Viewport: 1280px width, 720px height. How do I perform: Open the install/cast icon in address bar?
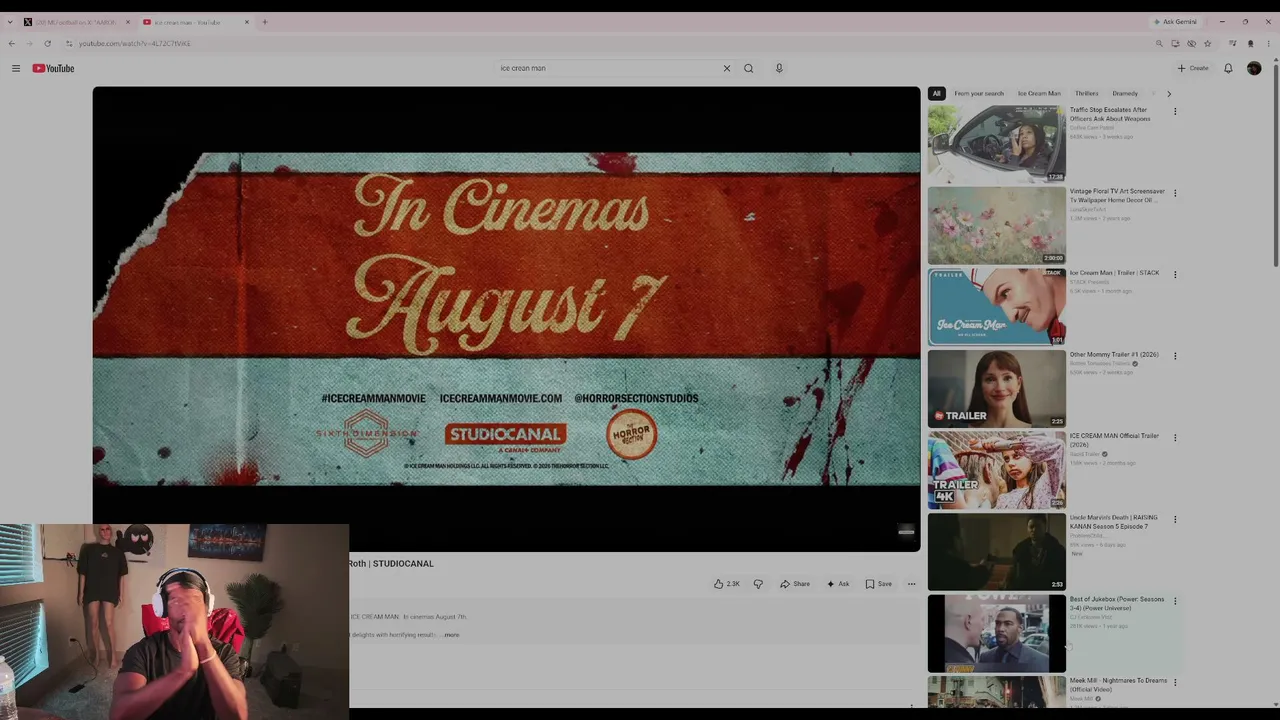(x=1175, y=43)
